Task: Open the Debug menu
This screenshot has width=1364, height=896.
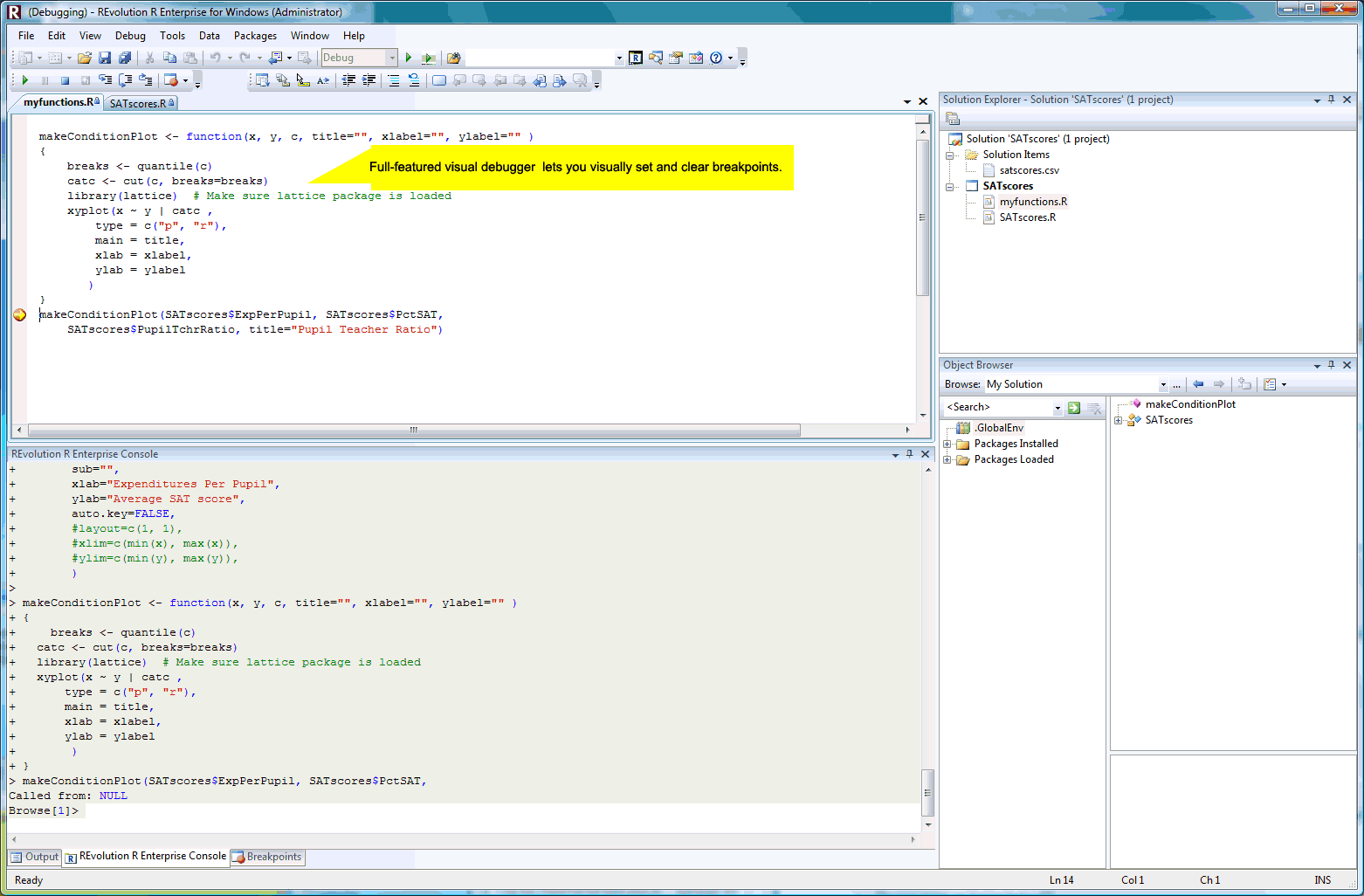Action: pos(130,36)
